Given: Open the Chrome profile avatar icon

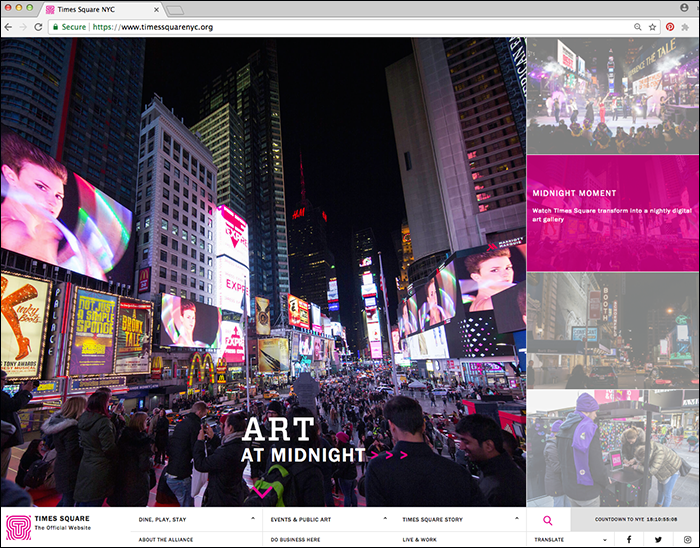Looking at the screenshot, I should tap(684, 8).
